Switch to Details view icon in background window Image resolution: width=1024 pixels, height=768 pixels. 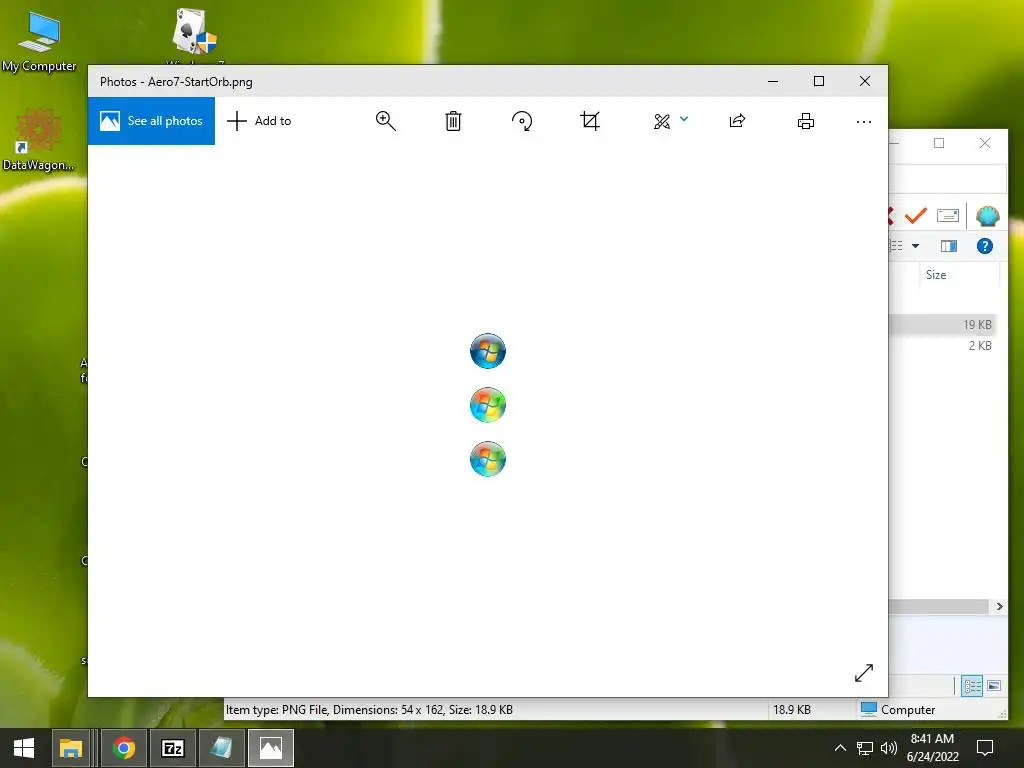(972, 686)
